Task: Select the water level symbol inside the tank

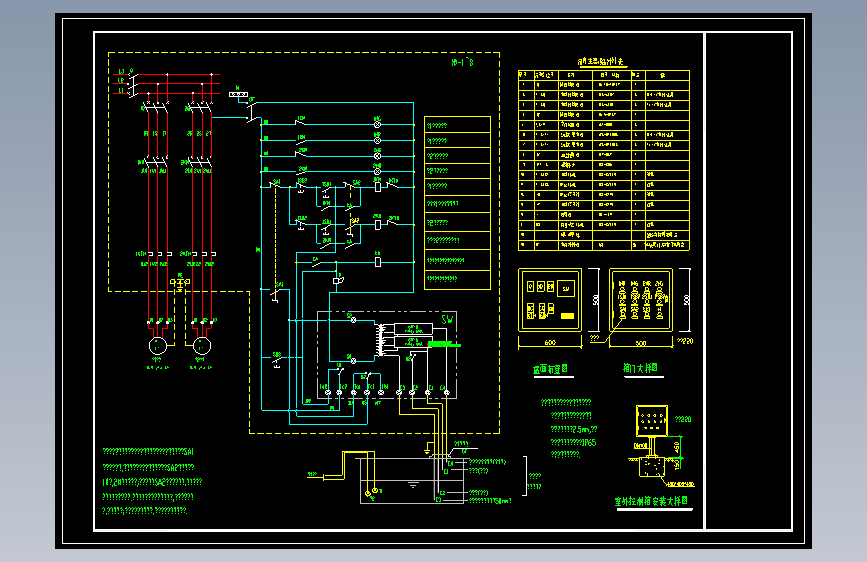Action: (x=413, y=486)
